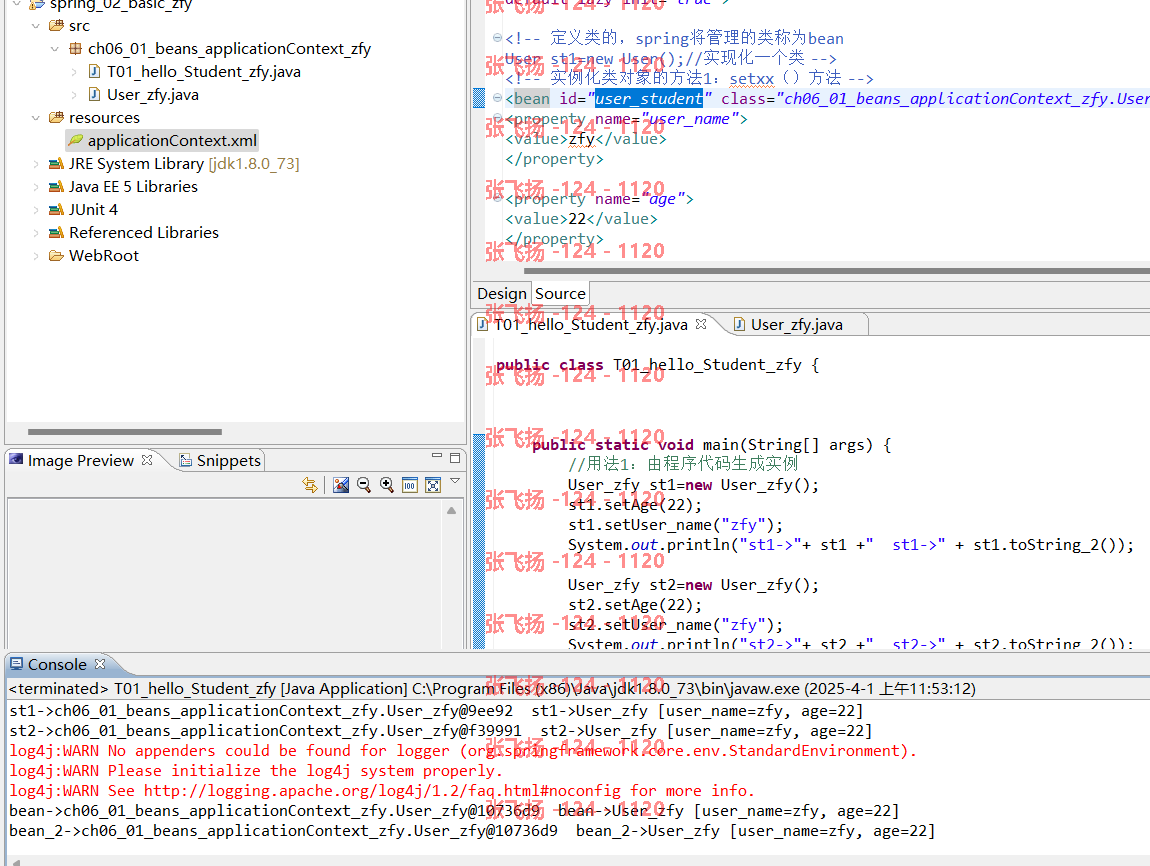Switch to the Source tab of XML editor

tap(560, 293)
